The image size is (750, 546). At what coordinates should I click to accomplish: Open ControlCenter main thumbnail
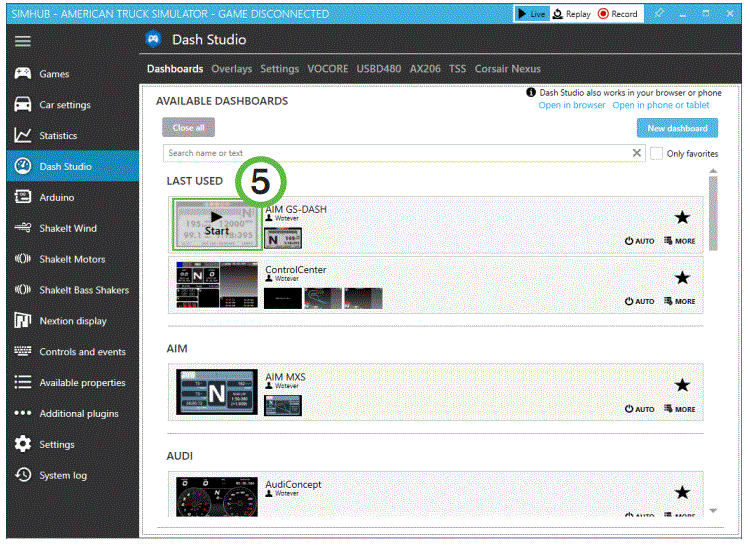pyautogui.click(x=217, y=285)
